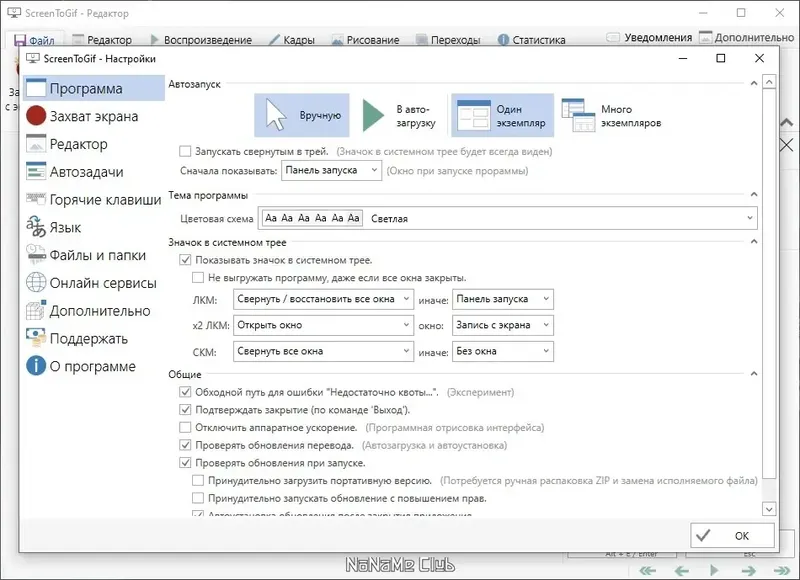Enable Отключить аппаратное ускорение checkbox
800x580 pixels.
(185, 427)
